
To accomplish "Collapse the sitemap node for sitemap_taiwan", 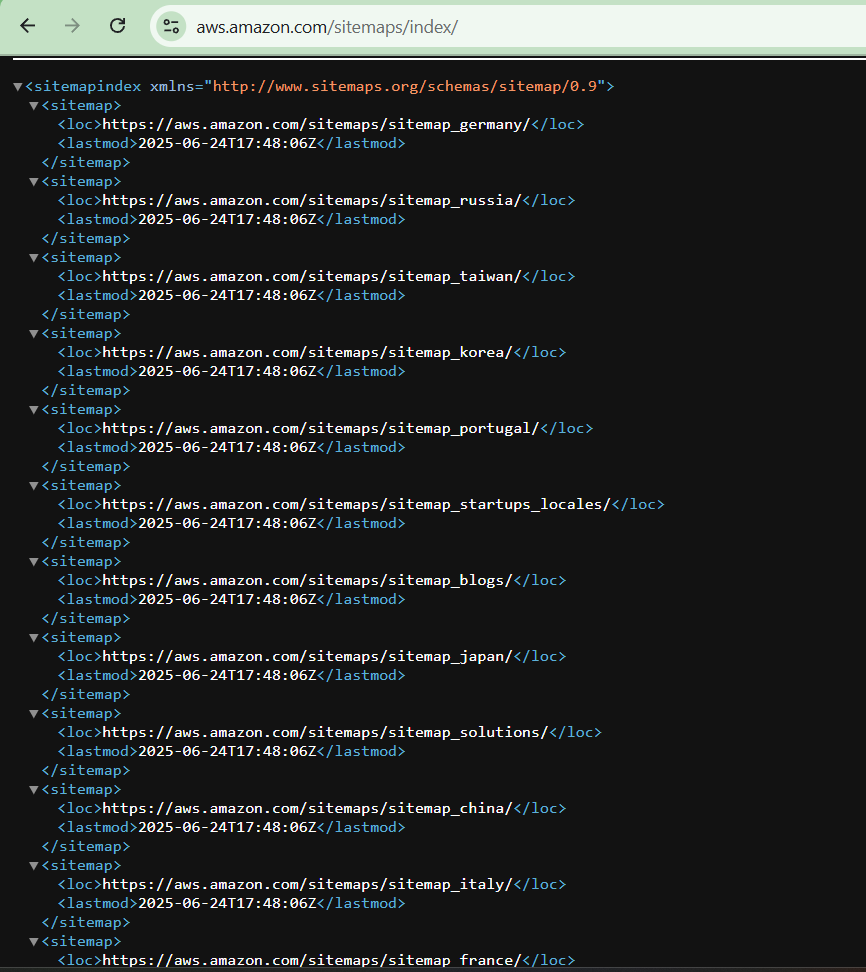I will click(x=34, y=258).
